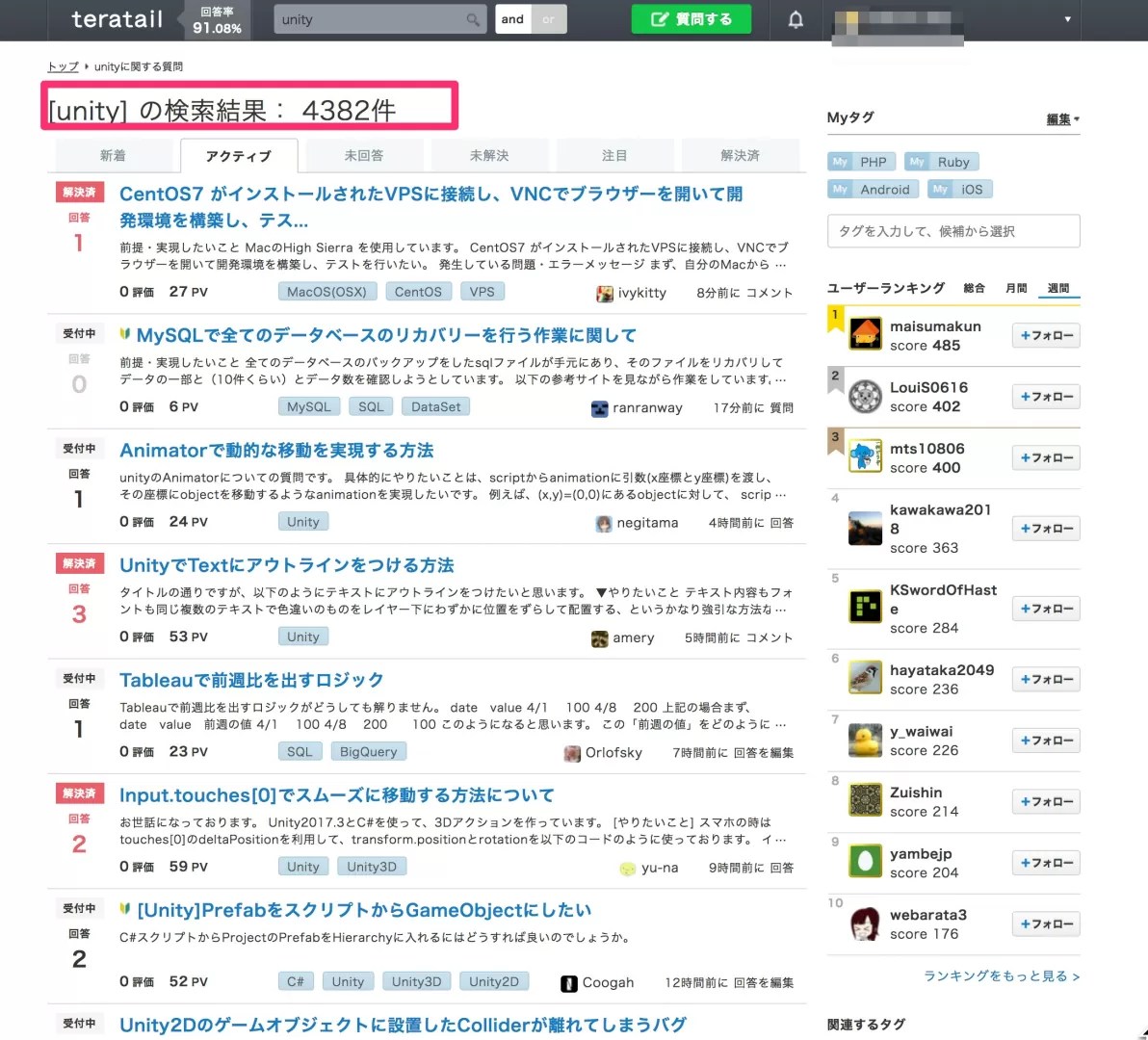This screenshot has height=1040, width=1148.
Task: Click the Unity2D tag
Action: pyautogui.click(x=493, y=981)
